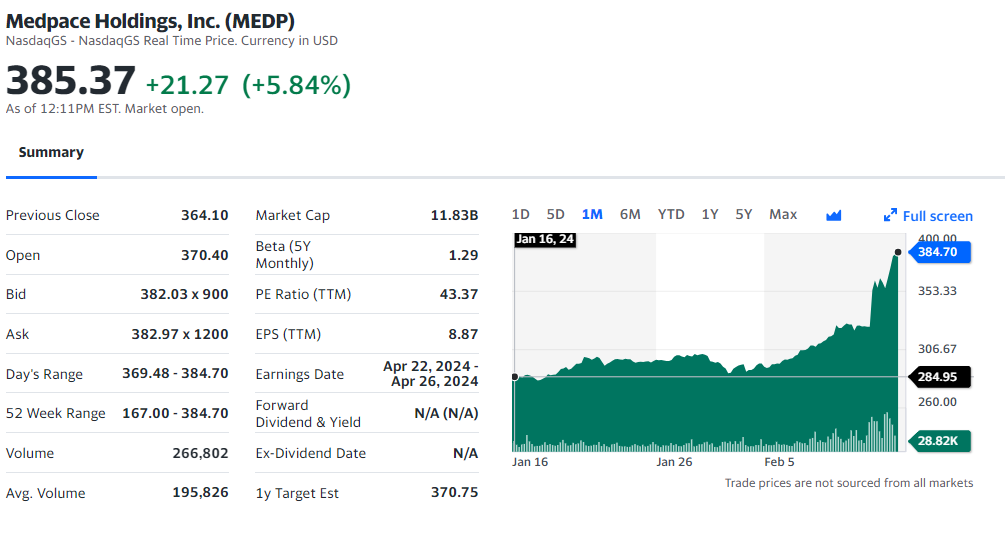Open the Full screen chart link
1005x536 pixels.
coord(937,216)
